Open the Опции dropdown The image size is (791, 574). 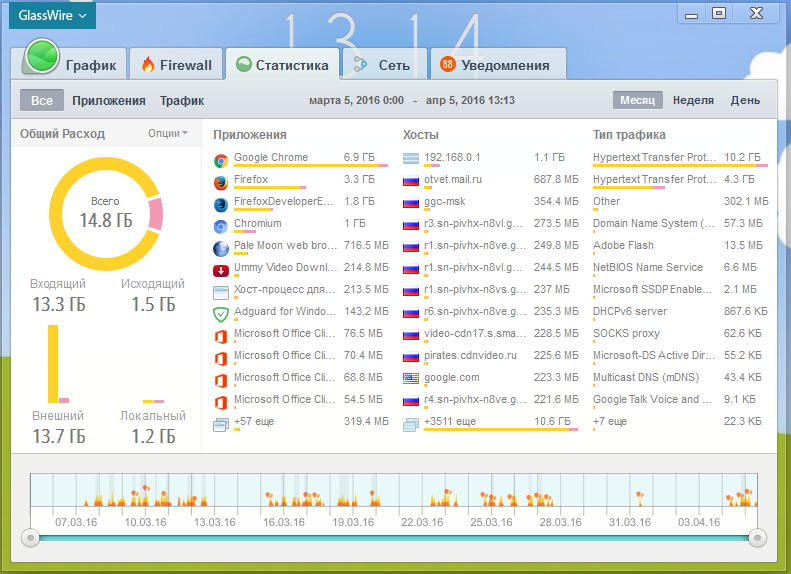click(x=167, y=133)
